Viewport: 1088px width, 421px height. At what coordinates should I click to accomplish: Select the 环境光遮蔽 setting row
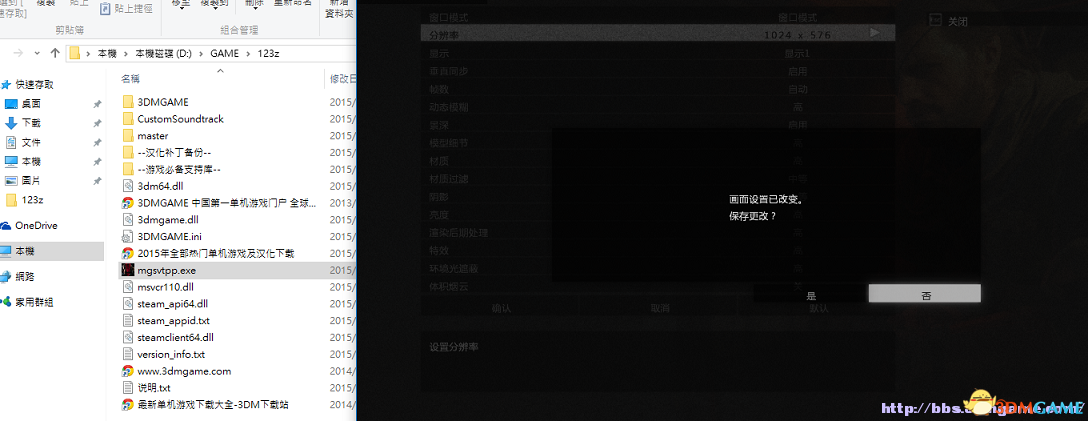coord(658,268)
